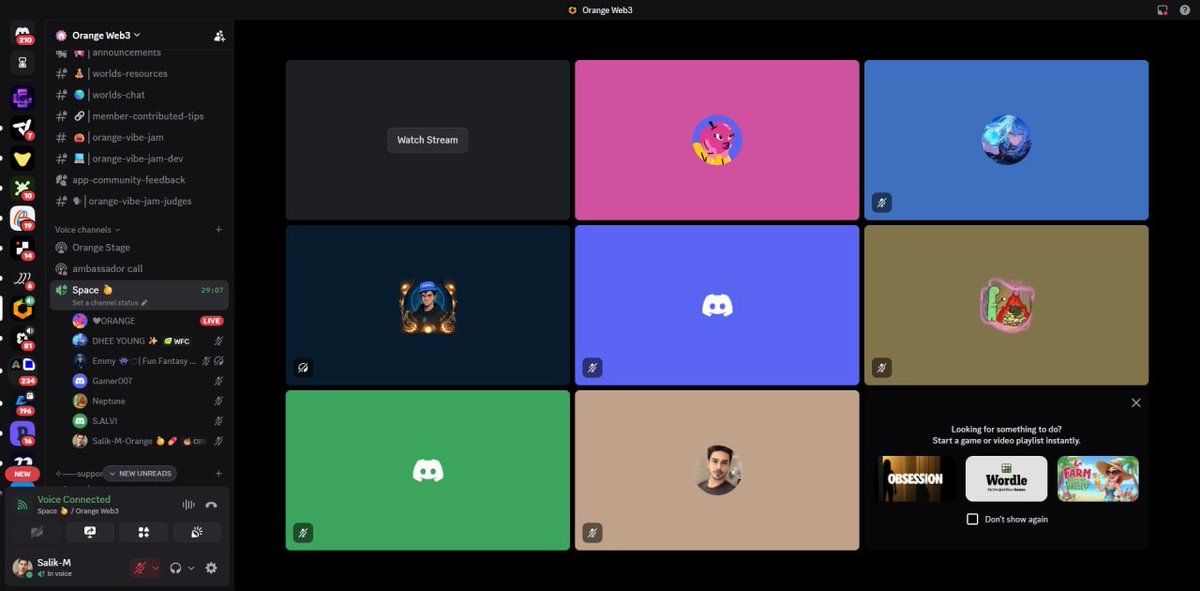Image resolution: width=1200 pixels, height=591 pixels.
Task: Open the inbox icon in title bar
Action: coord(1162,10)
